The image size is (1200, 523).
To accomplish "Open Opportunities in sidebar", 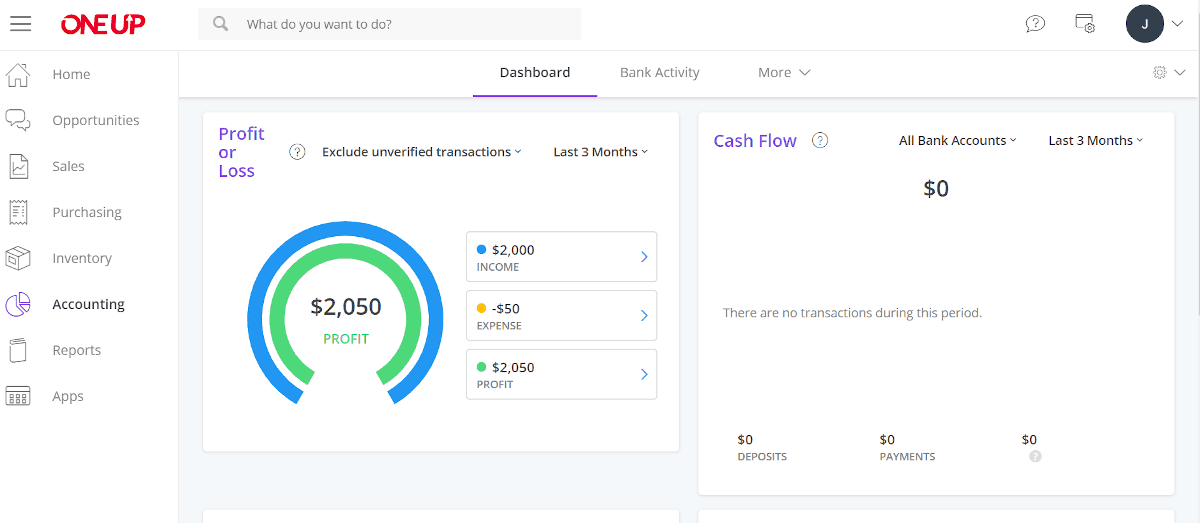I will 96,120.
